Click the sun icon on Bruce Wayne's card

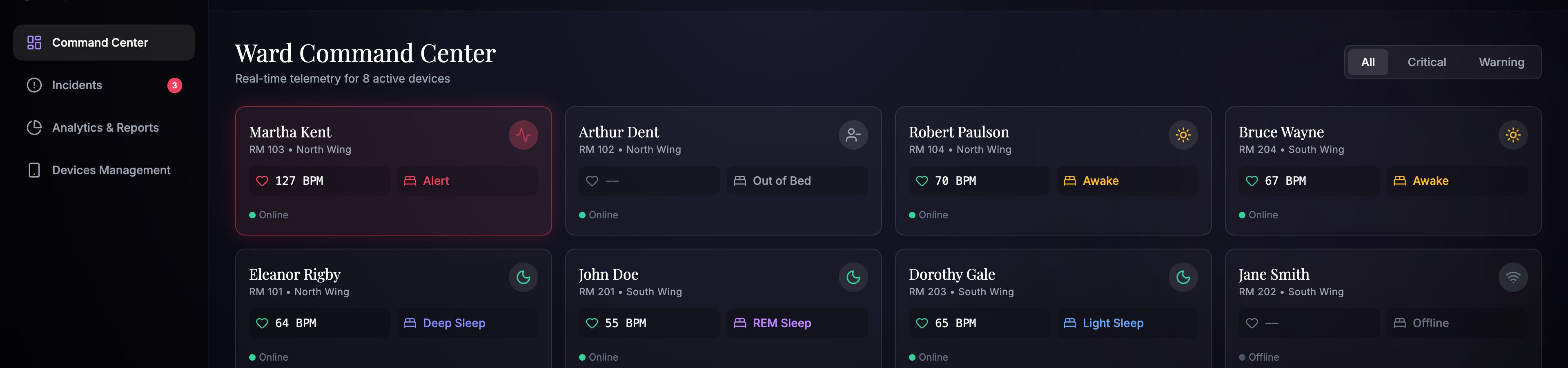(1512, 135)
